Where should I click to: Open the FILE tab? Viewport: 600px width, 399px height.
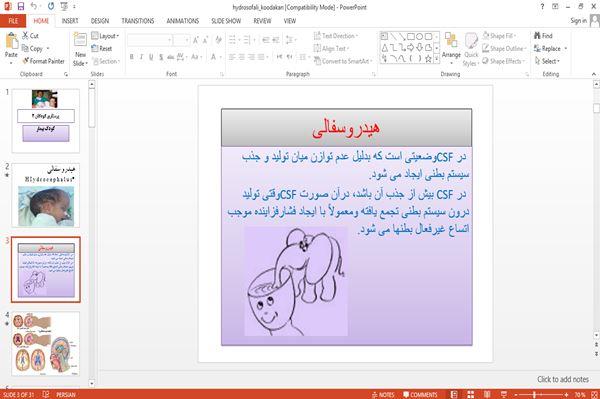click(13, 21)
